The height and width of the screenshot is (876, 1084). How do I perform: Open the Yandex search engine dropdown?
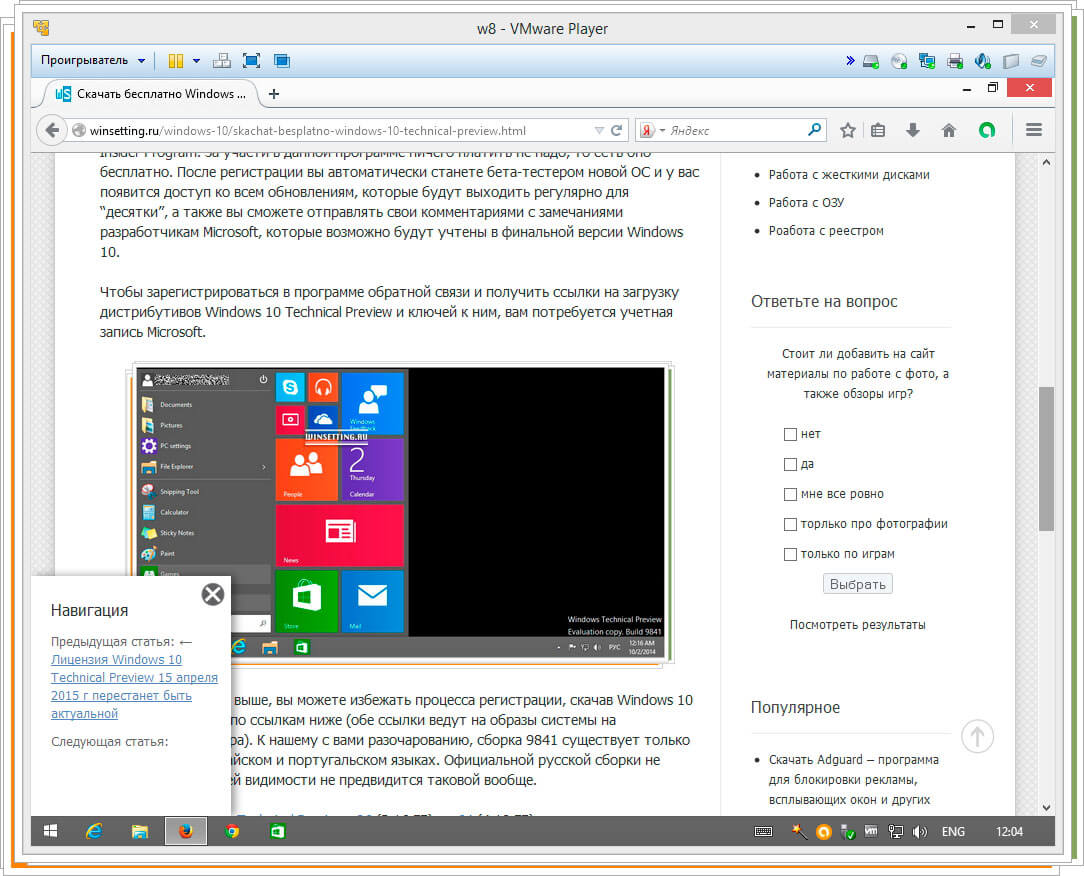[x=651, y=130]
